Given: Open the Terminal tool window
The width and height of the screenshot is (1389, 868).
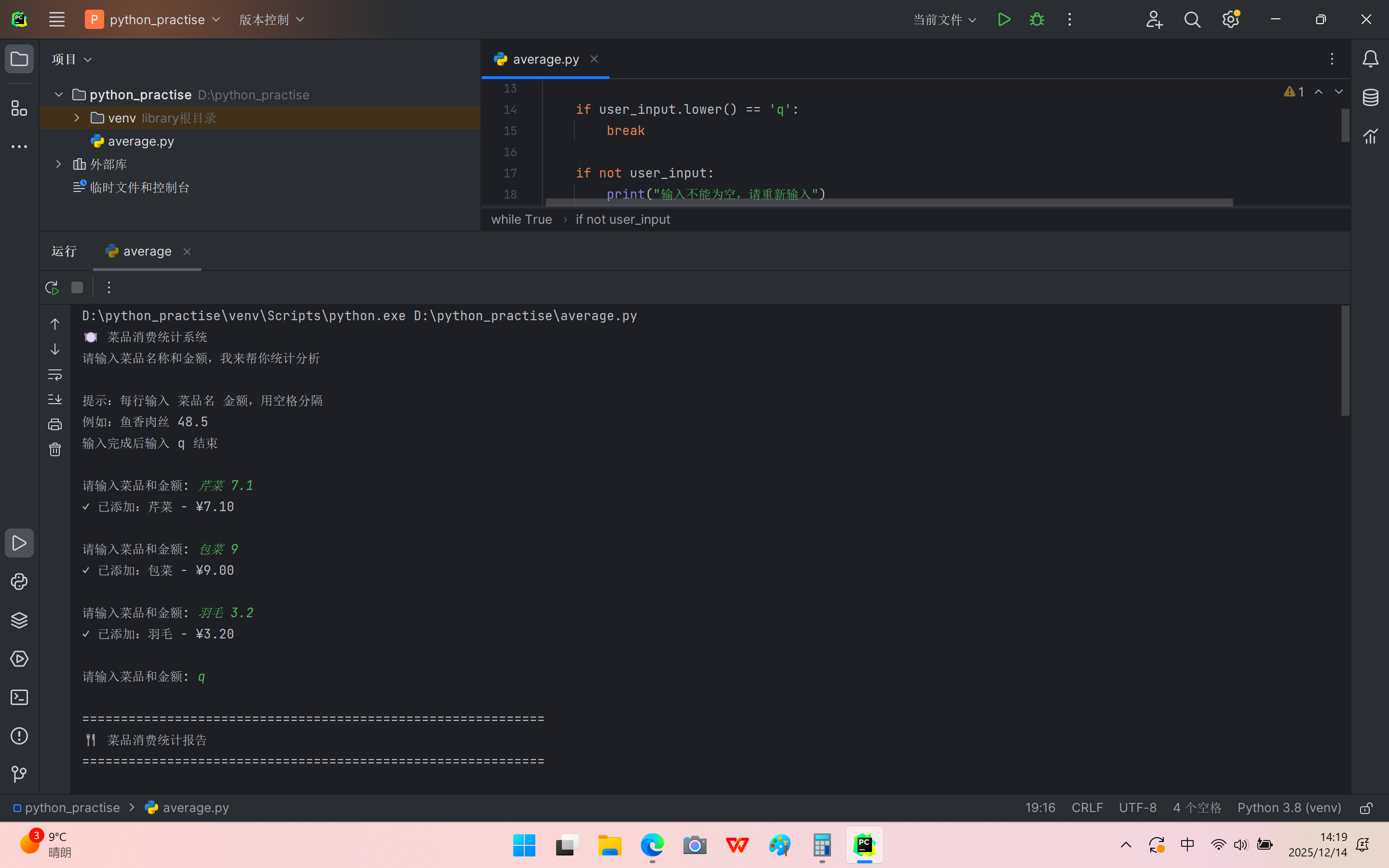Looking at the screenshot, I should tap(19, 697).
